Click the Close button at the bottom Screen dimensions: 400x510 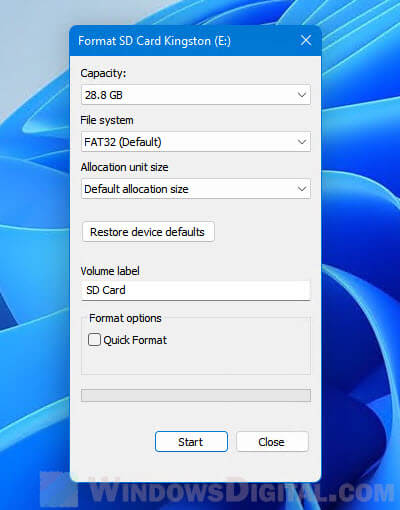click(x=272, y=442)
